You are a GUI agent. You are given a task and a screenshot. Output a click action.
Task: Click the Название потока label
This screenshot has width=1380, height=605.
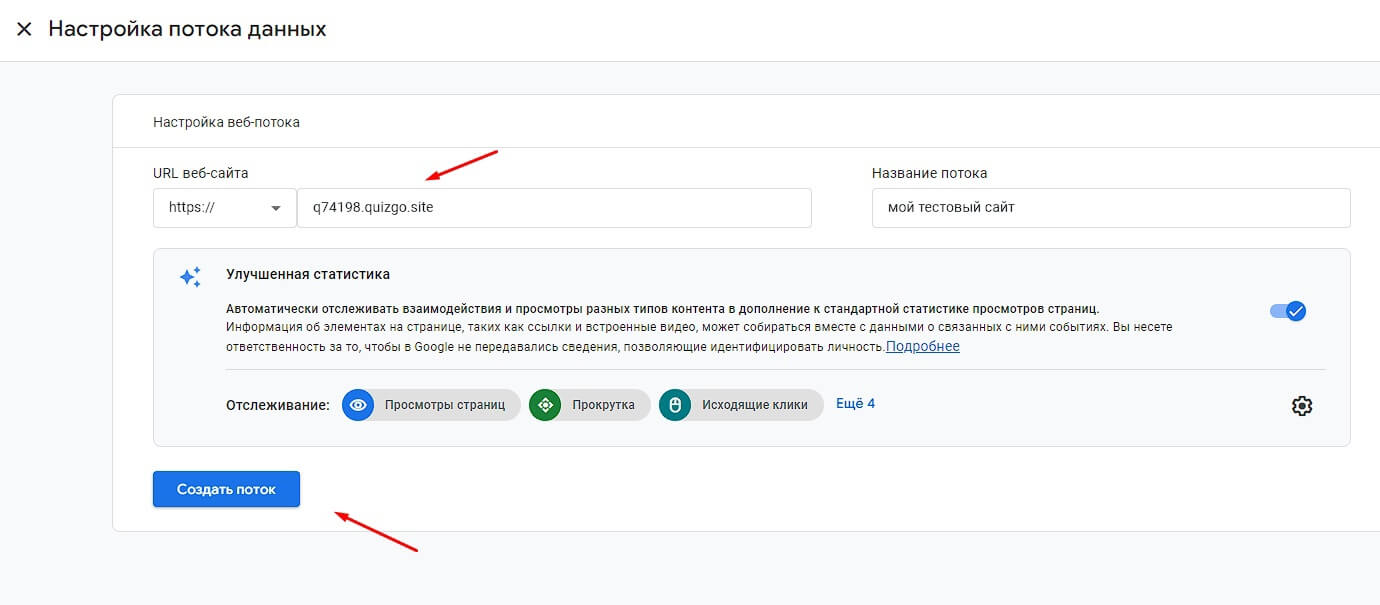pyautogui.click(x=929, y=173)
